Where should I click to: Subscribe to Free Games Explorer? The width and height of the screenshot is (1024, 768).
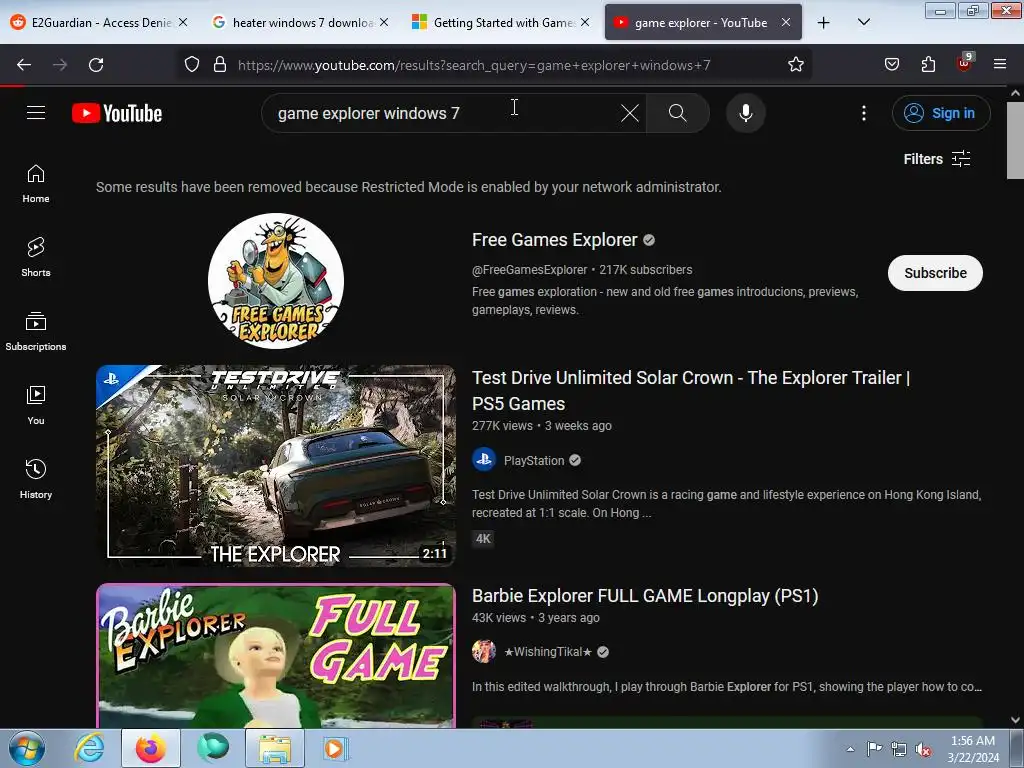point(935,273)
